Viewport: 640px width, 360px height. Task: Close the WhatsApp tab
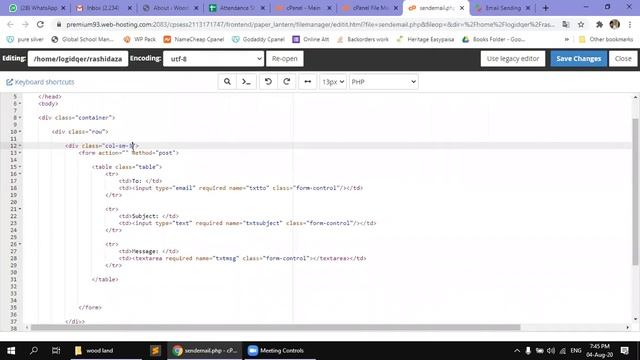63,8
